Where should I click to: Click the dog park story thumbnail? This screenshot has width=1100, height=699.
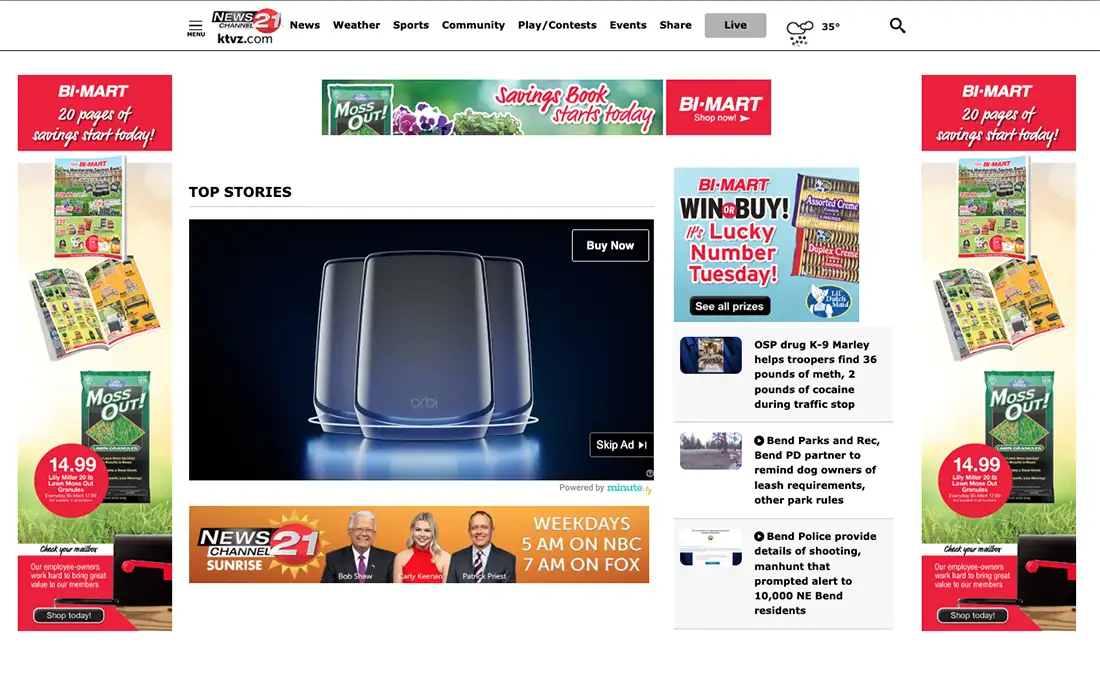click(711, 451)
